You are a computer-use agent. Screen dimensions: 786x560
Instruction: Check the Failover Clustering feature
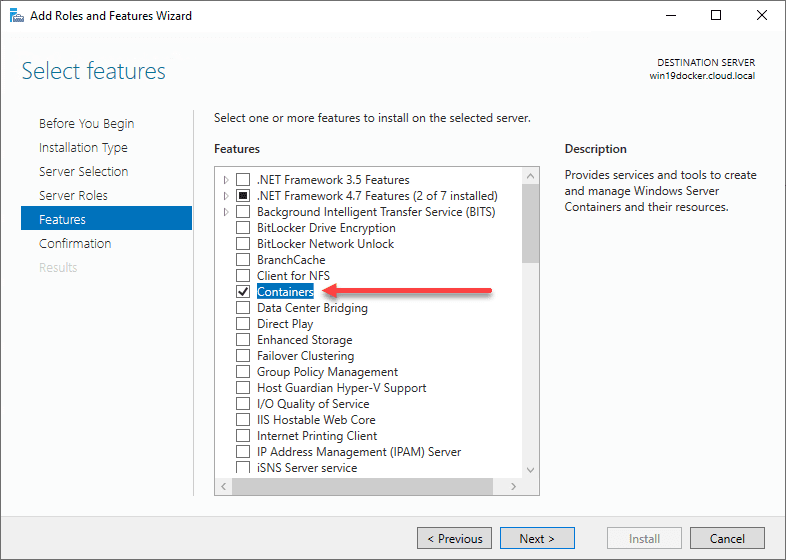point(242,356)
